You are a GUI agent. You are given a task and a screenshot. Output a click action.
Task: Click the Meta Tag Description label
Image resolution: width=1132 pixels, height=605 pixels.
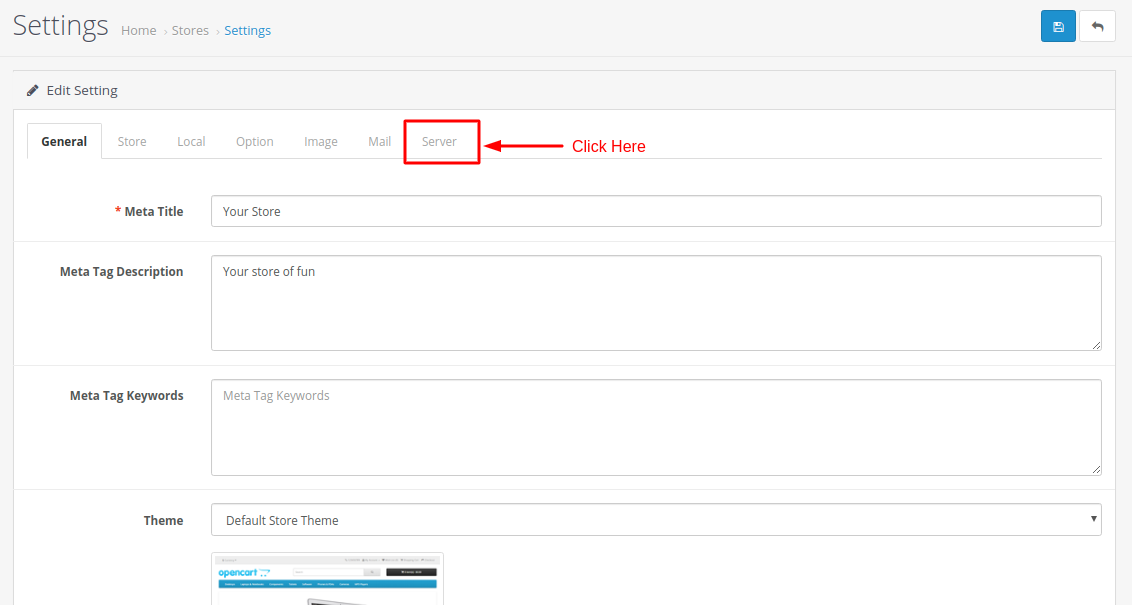(121, 271)
